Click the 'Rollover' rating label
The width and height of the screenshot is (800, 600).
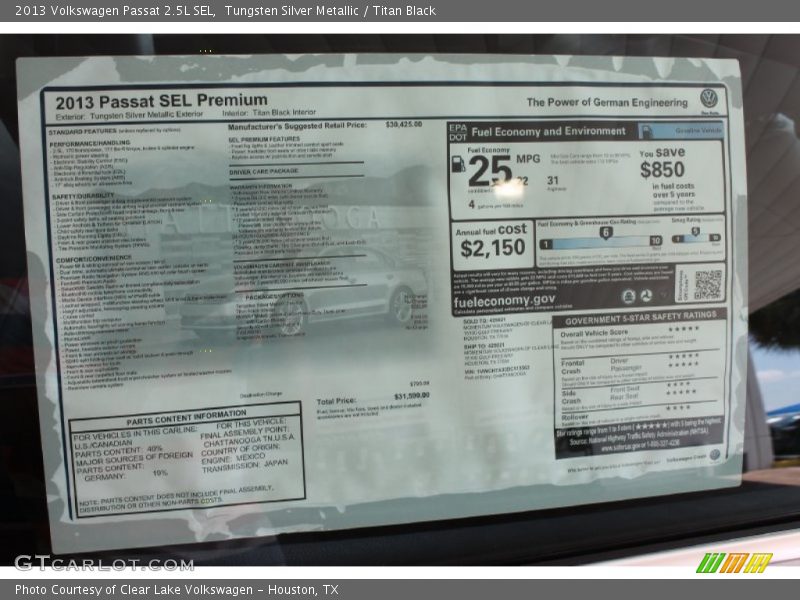tap(574, 416)
